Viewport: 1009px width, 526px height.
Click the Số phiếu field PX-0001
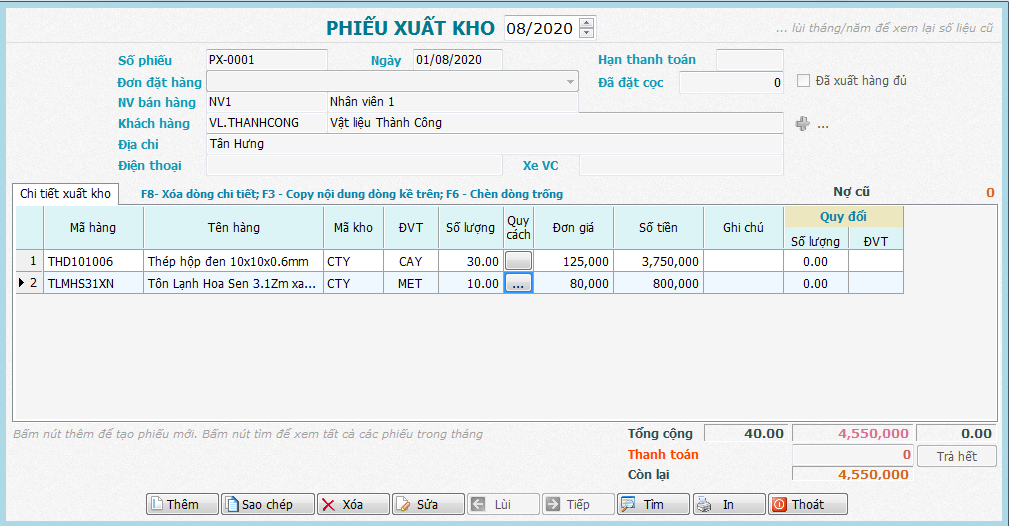pyautogui.click(x=266, y=60)
